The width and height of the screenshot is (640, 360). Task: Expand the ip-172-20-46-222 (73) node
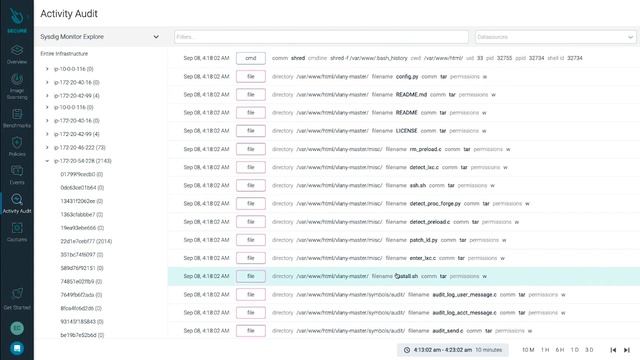[x=47, y=147]
